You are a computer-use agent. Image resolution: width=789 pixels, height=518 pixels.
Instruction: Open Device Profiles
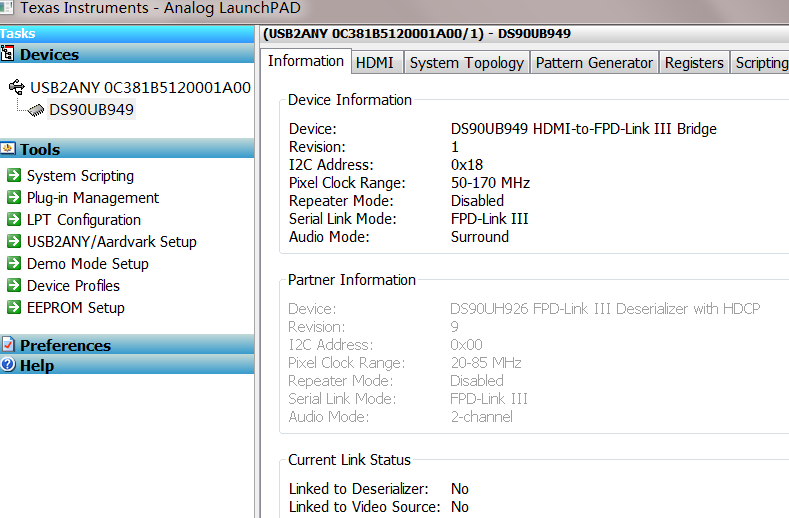pos(73,286)
